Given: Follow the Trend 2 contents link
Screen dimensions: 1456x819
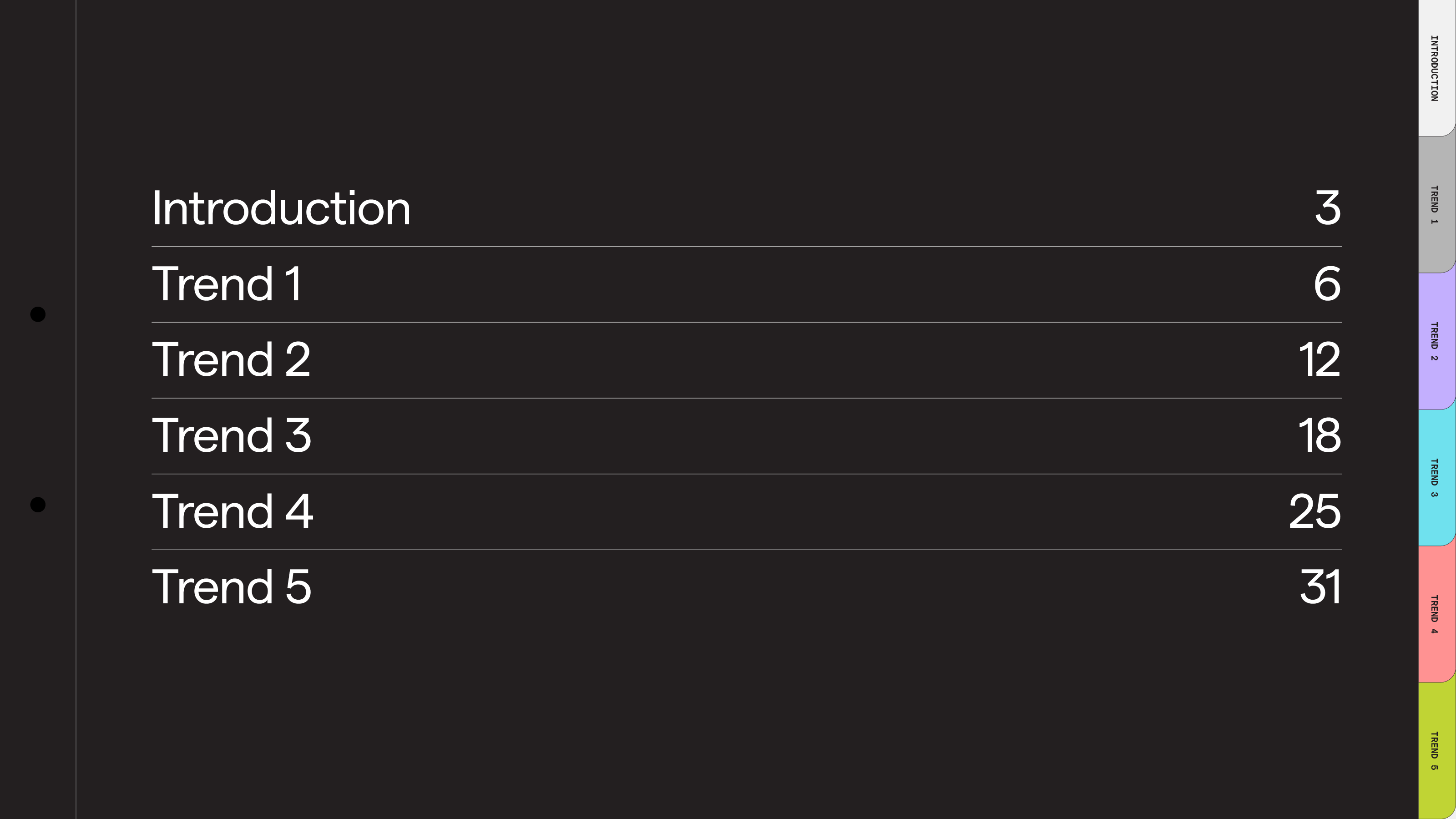Looking at the screenshot, I should point(231,359).
